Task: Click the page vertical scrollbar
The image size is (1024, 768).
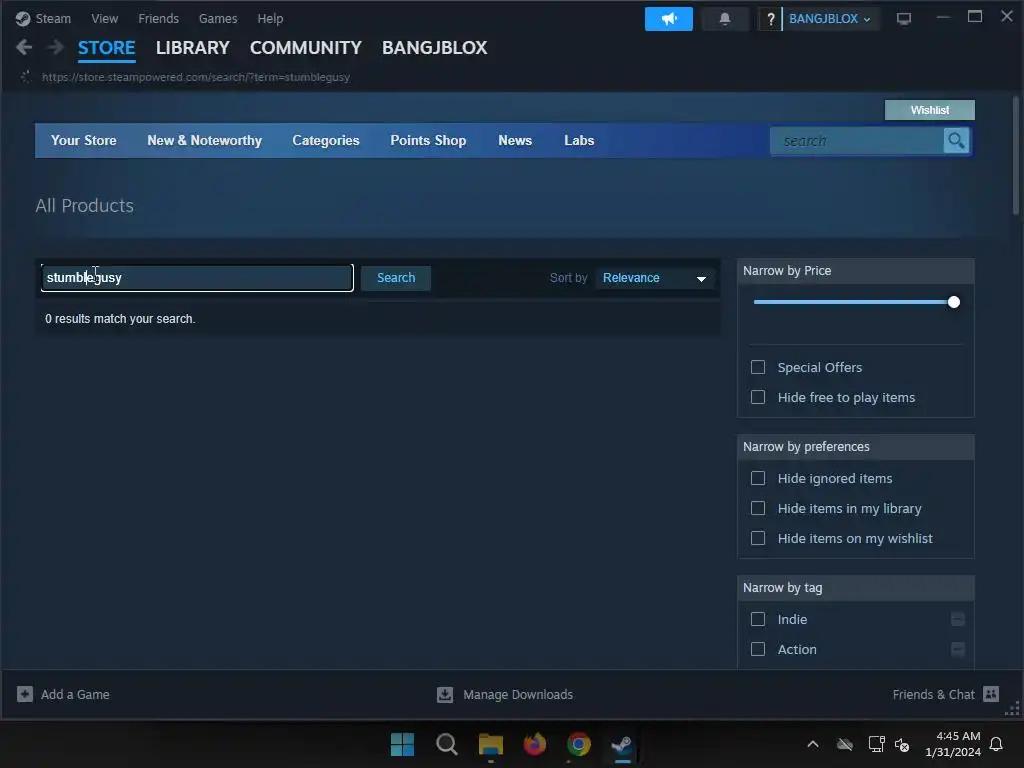Action: pyautogui.click(x=1016, y=155)
